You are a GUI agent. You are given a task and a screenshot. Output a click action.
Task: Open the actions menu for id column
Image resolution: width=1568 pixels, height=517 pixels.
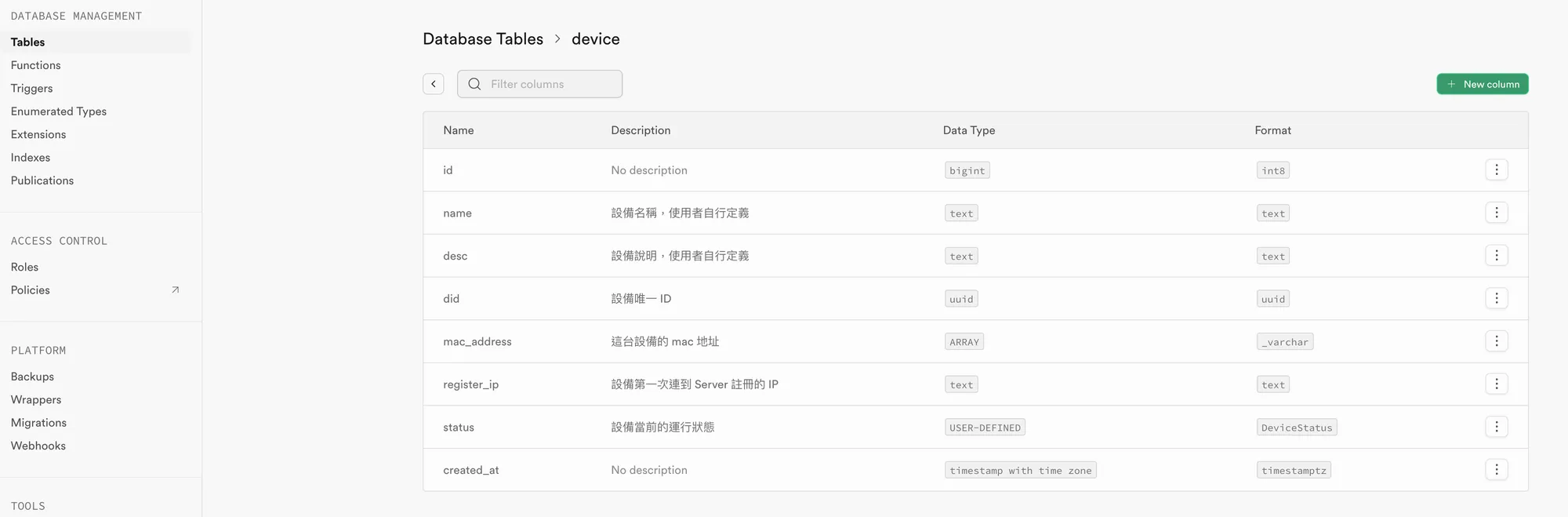pyautogui.click(x=1496, y=170)
